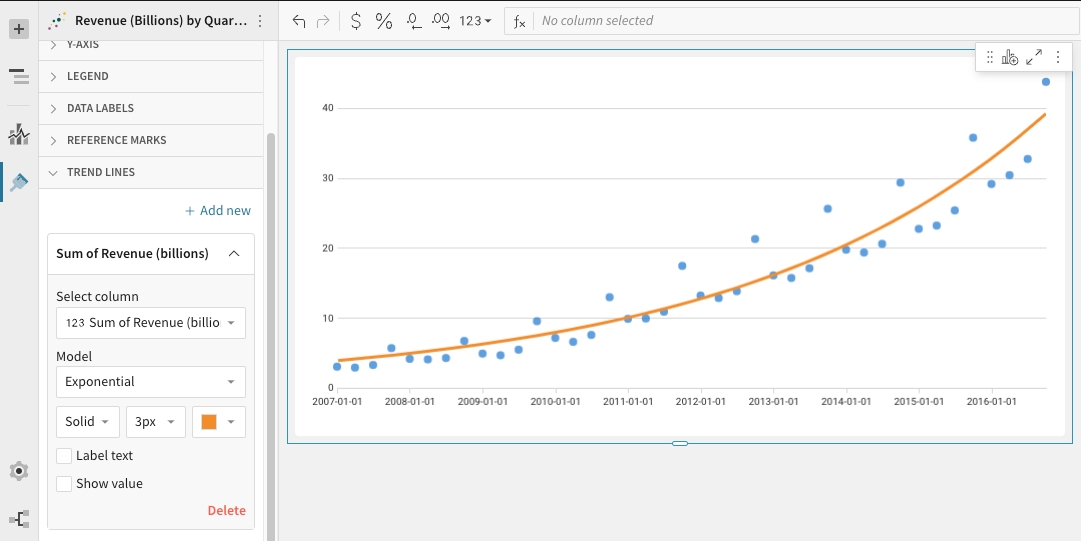Open the paintbrush format panel in sidebar

pyautogui.click(x=18, y=181)
